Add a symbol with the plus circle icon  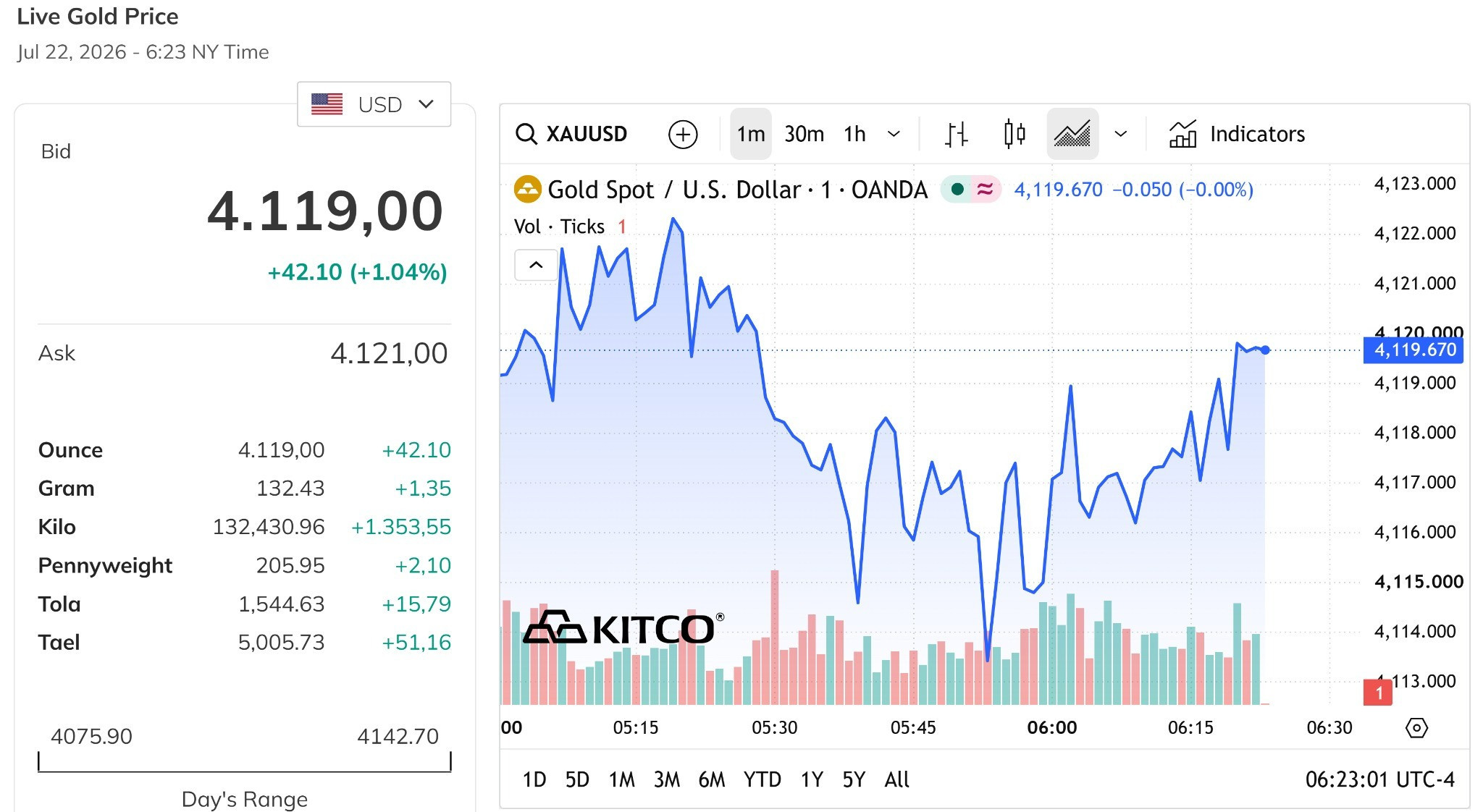tap(682, 135)
